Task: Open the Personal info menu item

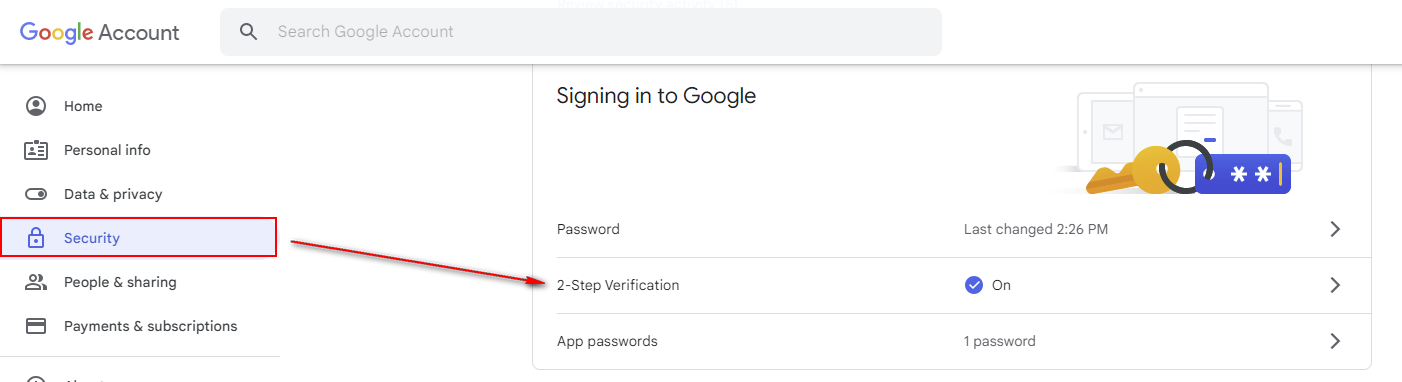Action: coord(138,150)
